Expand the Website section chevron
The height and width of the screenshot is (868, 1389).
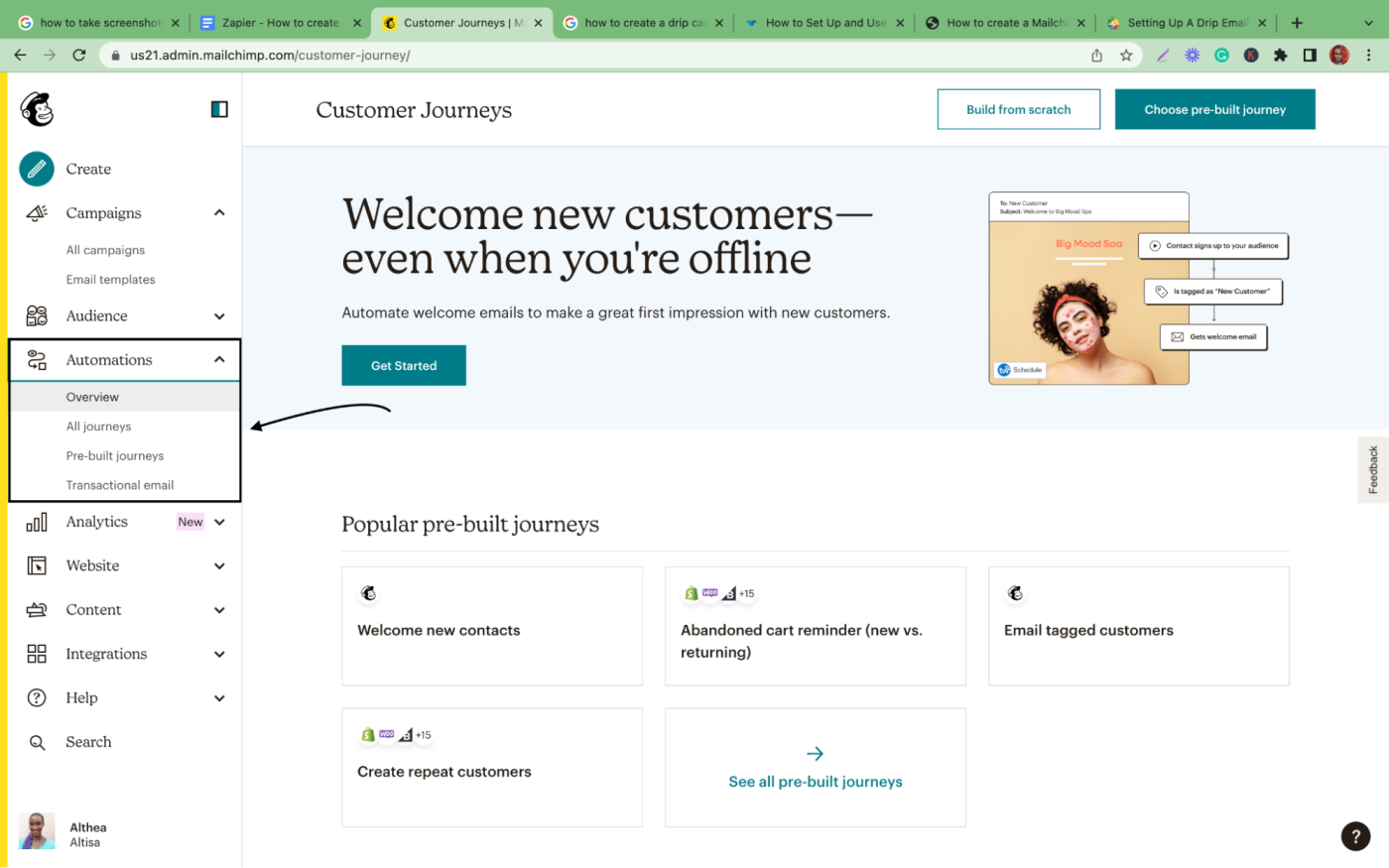[219, 566]
